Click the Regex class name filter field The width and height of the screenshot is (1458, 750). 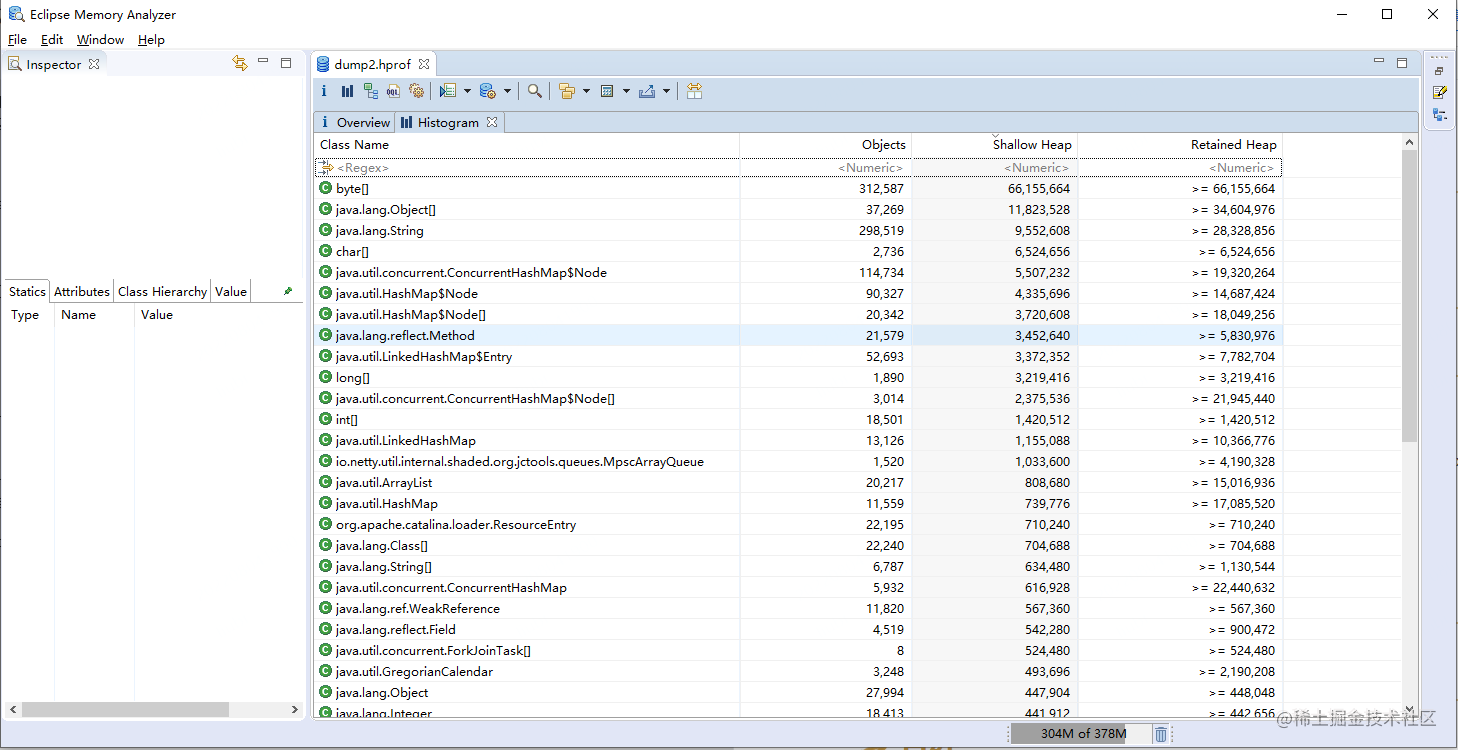pyautogui.click(x=527, y=168)
